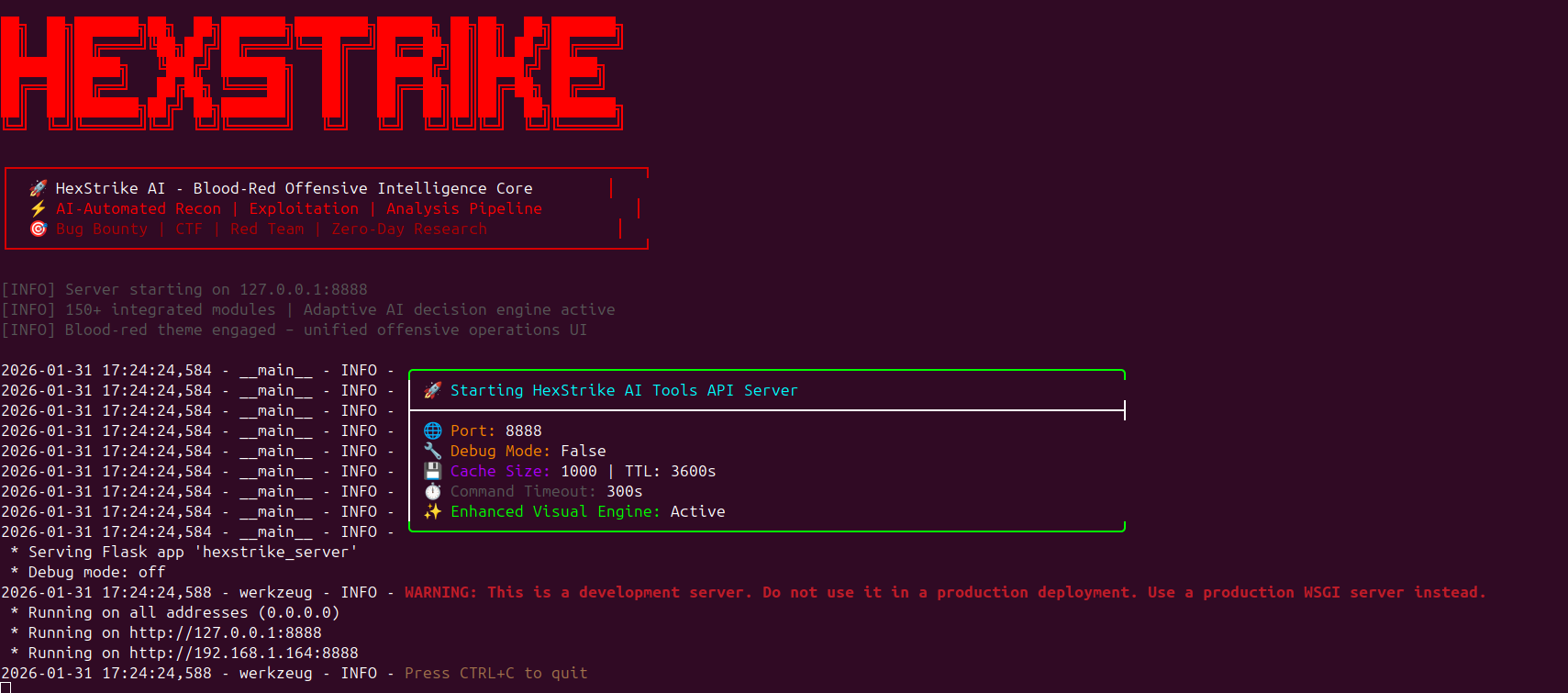Viewport: 1568px width, 693px height.
Task: Click the 'Bug Bounty' text in the banner
Action: tap(102, 229)
